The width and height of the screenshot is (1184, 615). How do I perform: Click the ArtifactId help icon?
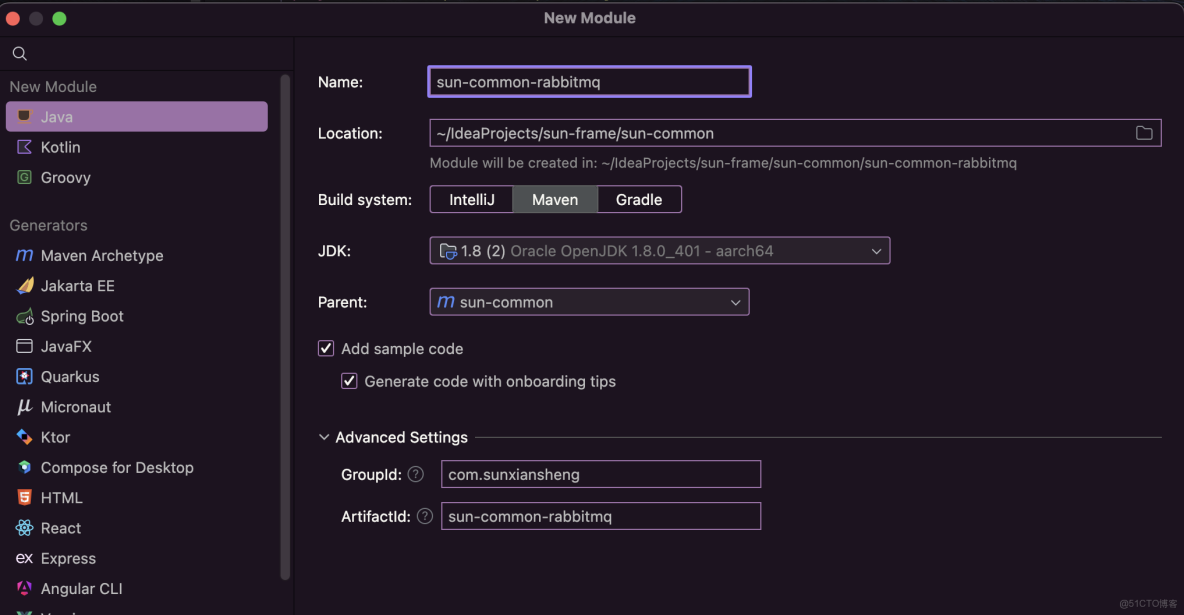(424, 516)
